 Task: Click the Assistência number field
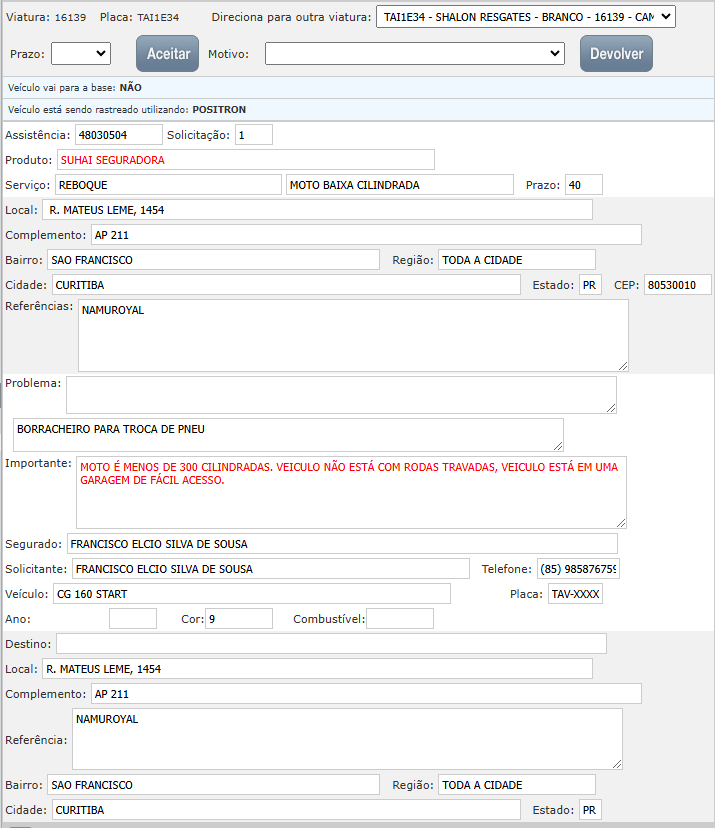pyautogui.click(x=118, y=134)
